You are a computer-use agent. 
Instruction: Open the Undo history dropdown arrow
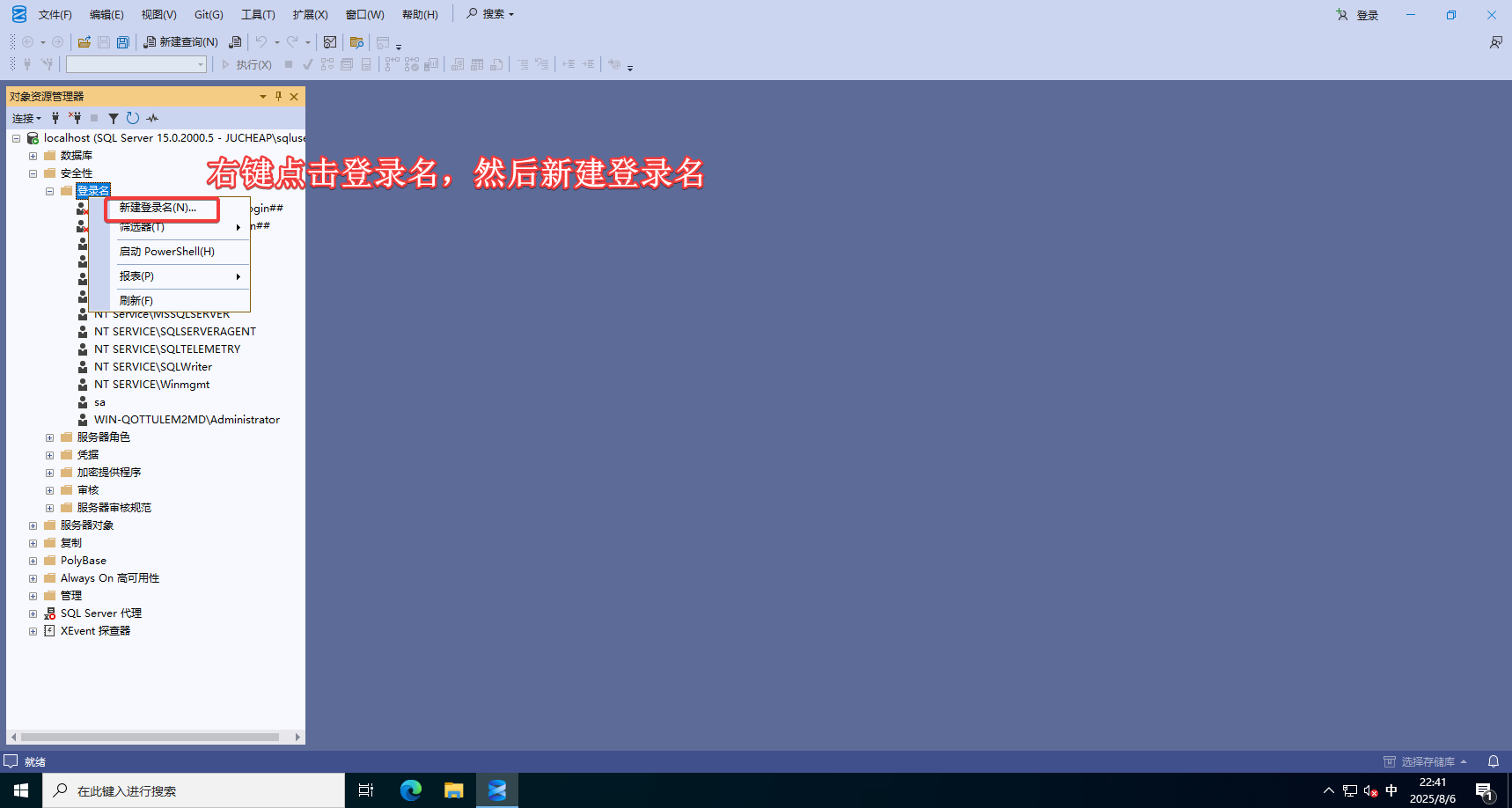click(277, 42)
